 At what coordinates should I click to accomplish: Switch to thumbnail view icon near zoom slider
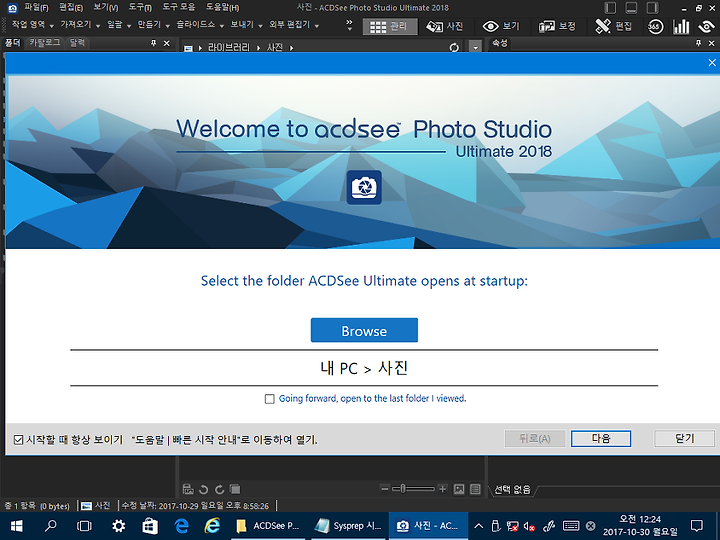tap(459, 489)
